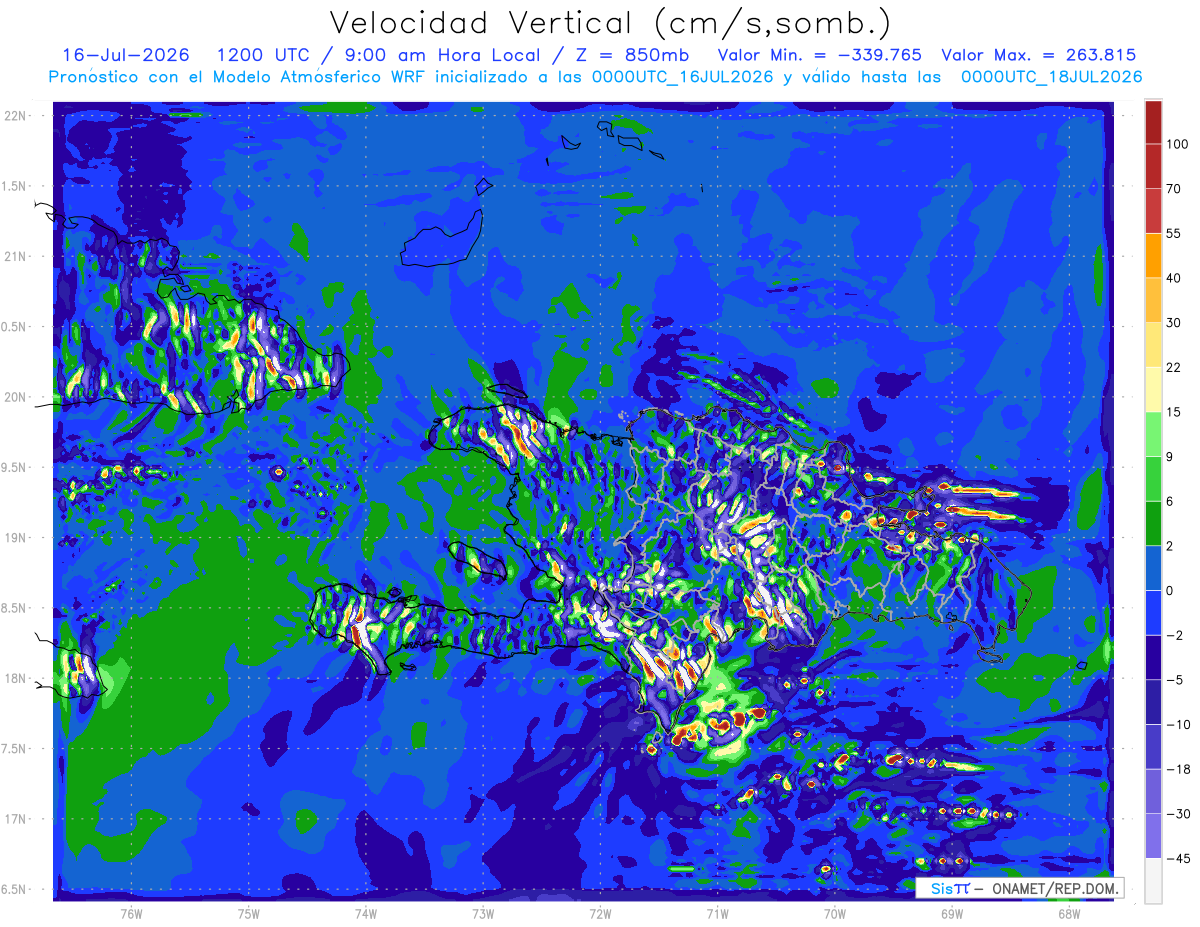Click the "68W" longitude label
This screenshot has height=927, width=1200.
point(1069,914)
